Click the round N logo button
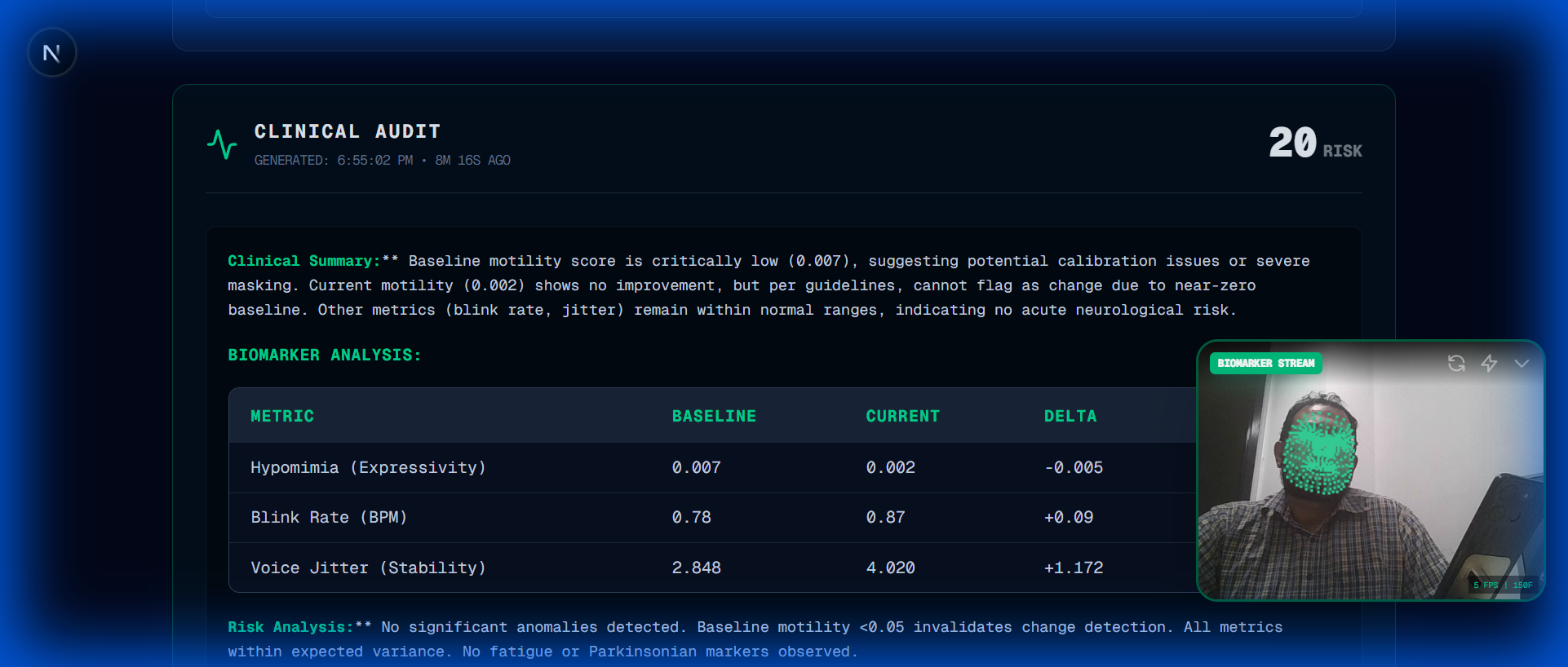1568x667 pixels. (52, 53)
